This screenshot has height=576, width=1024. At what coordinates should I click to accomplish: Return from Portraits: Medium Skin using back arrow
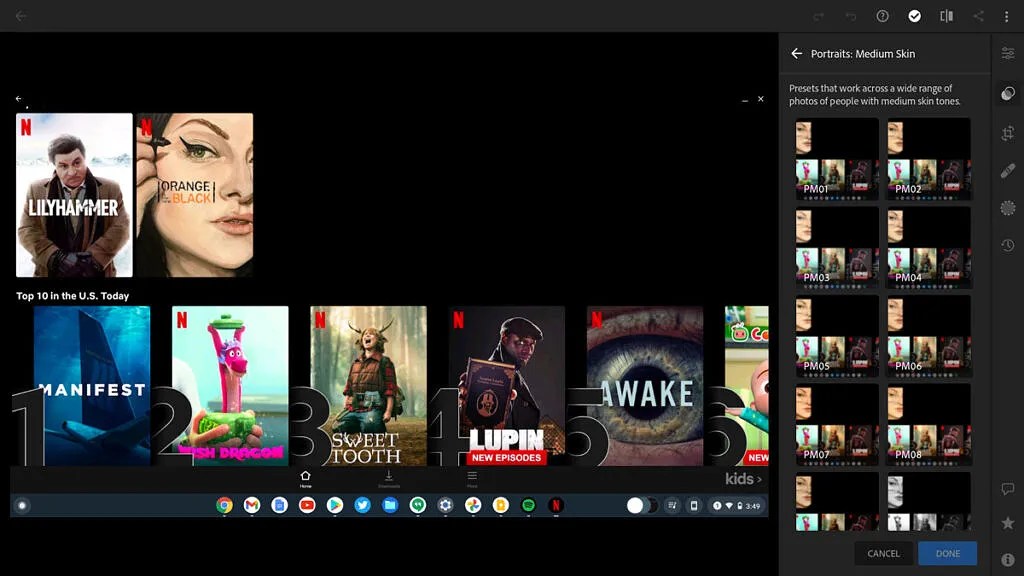(796, 54)
